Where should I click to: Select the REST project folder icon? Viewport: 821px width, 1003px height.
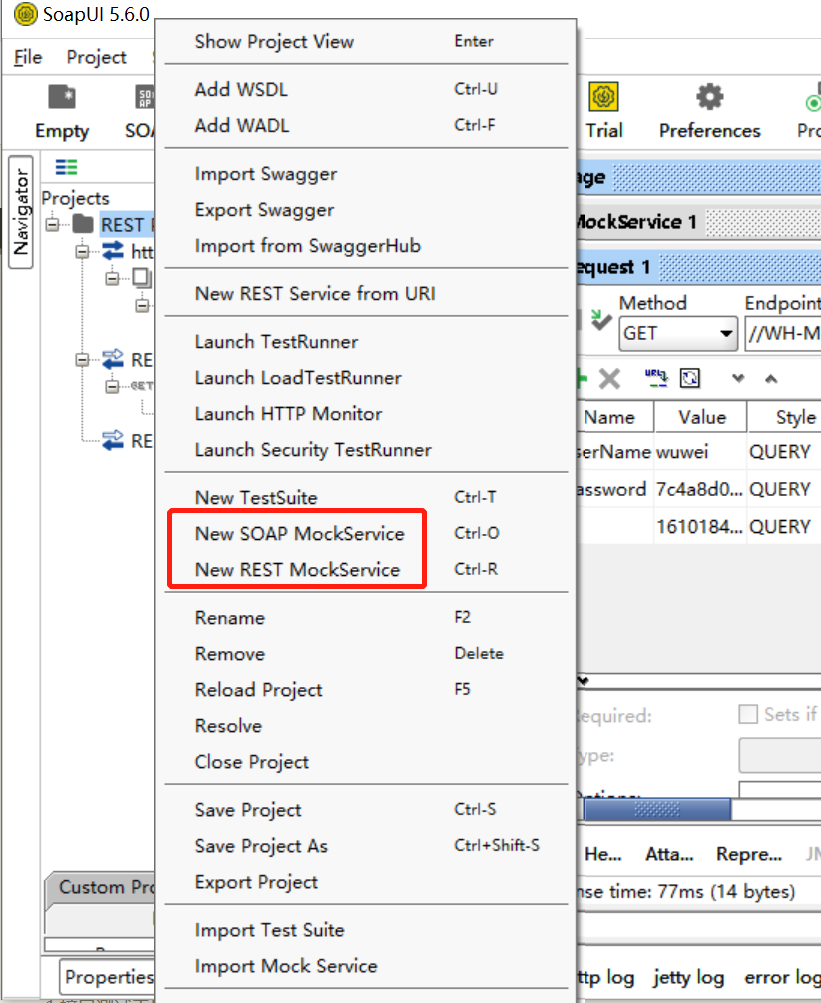pos(83,224)
